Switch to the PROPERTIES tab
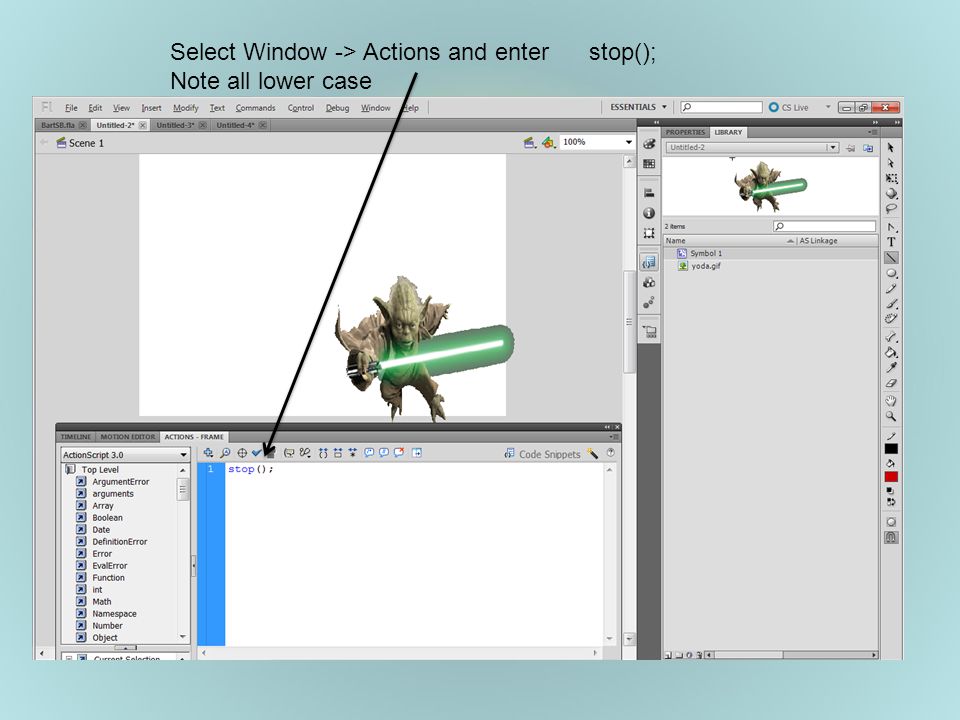 pyautogui.click(x=685, y=132)
